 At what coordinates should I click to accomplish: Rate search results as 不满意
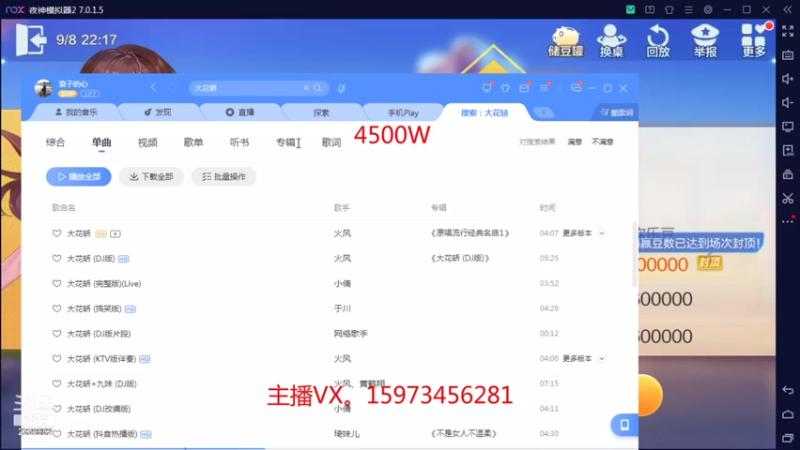point(602,142)
